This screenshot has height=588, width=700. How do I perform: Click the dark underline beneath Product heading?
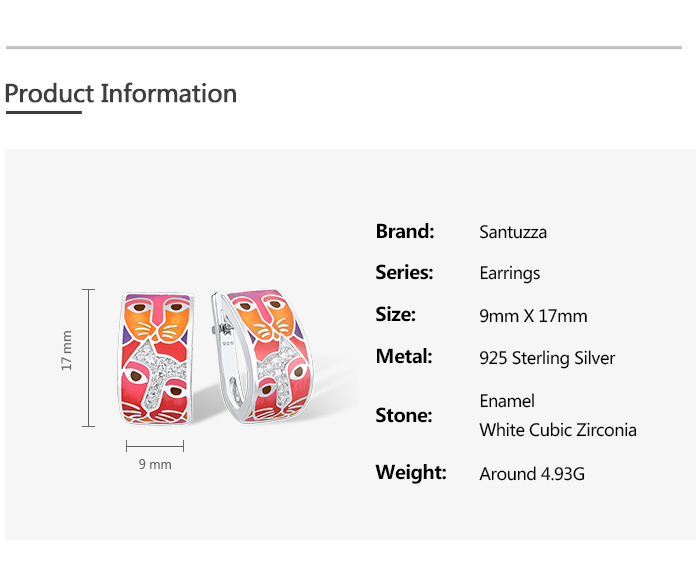point(43,113)
